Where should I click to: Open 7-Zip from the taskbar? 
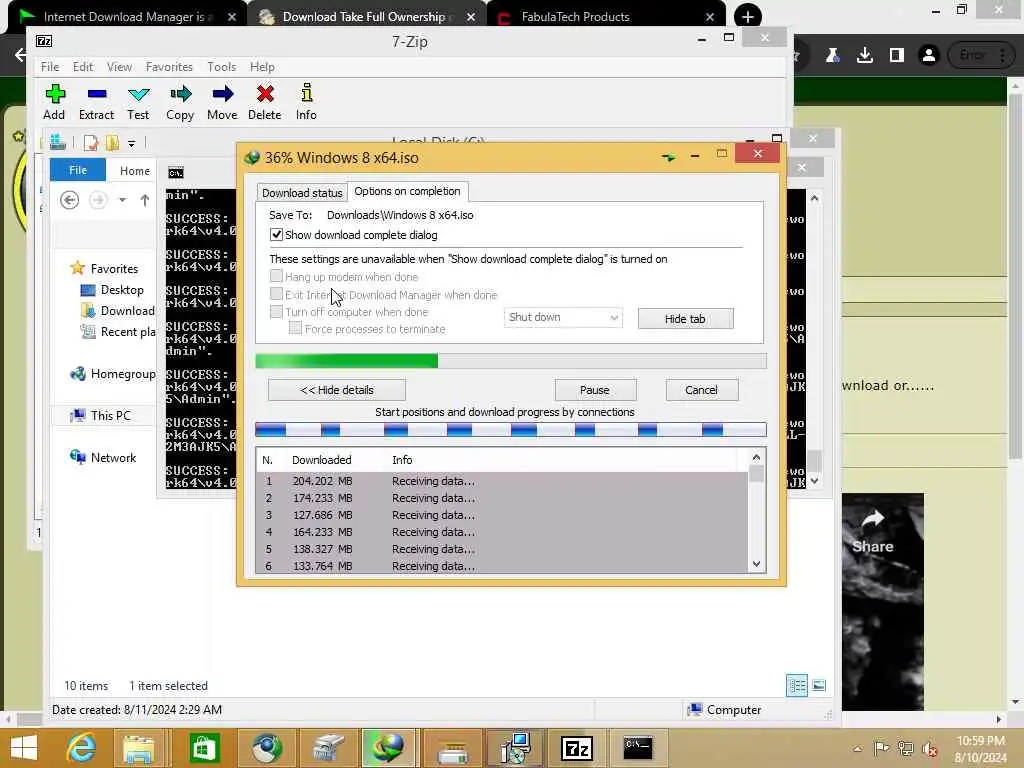[x=577, y=748]
